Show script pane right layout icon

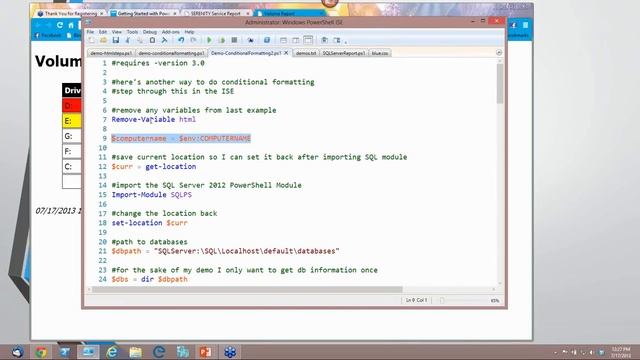[296, 40]
